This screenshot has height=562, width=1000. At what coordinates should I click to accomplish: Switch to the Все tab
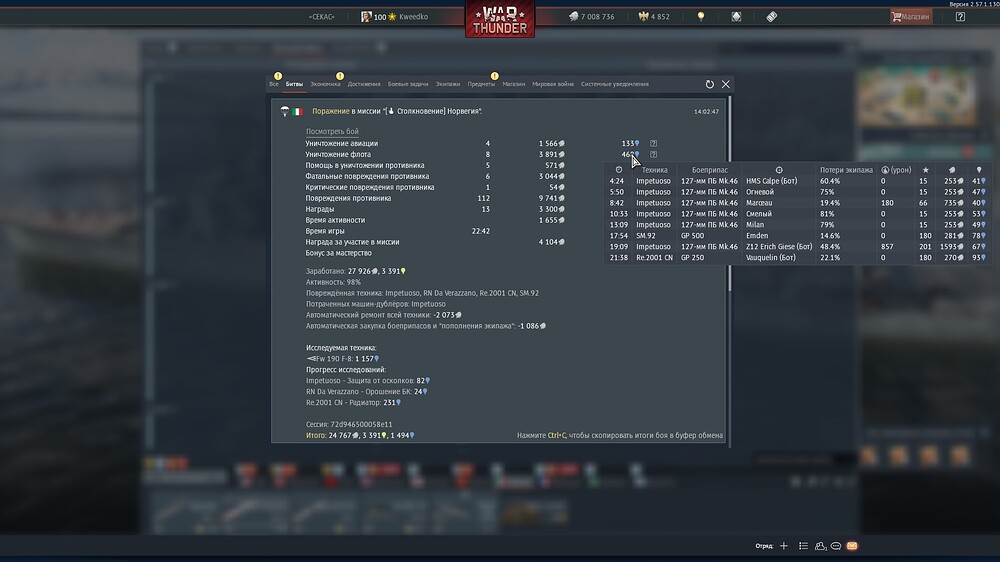(x=274, y=84)
